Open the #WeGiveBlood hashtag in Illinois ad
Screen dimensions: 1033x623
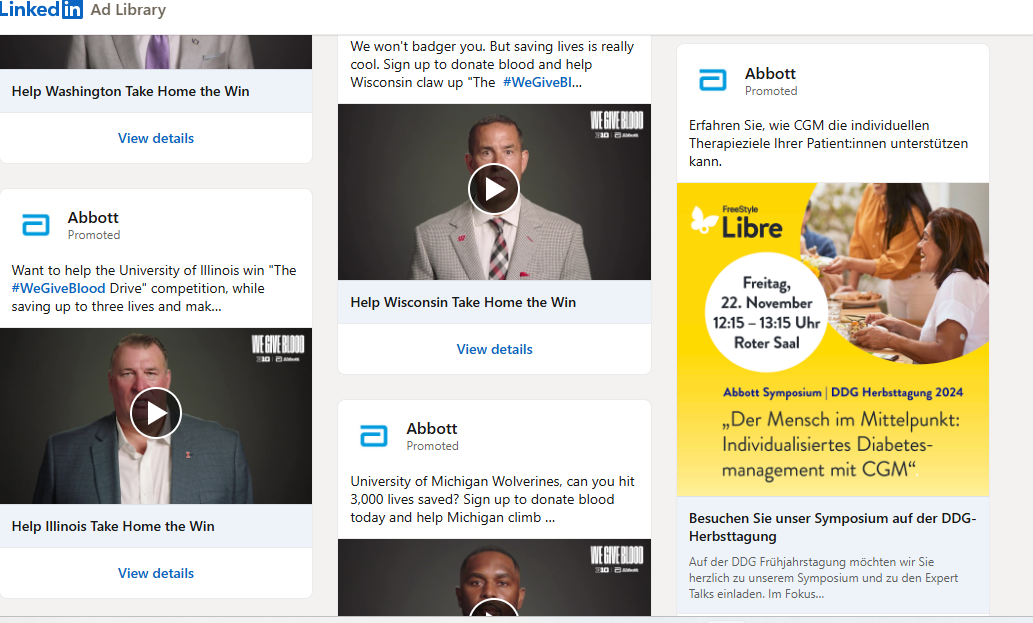coord(59,288)
